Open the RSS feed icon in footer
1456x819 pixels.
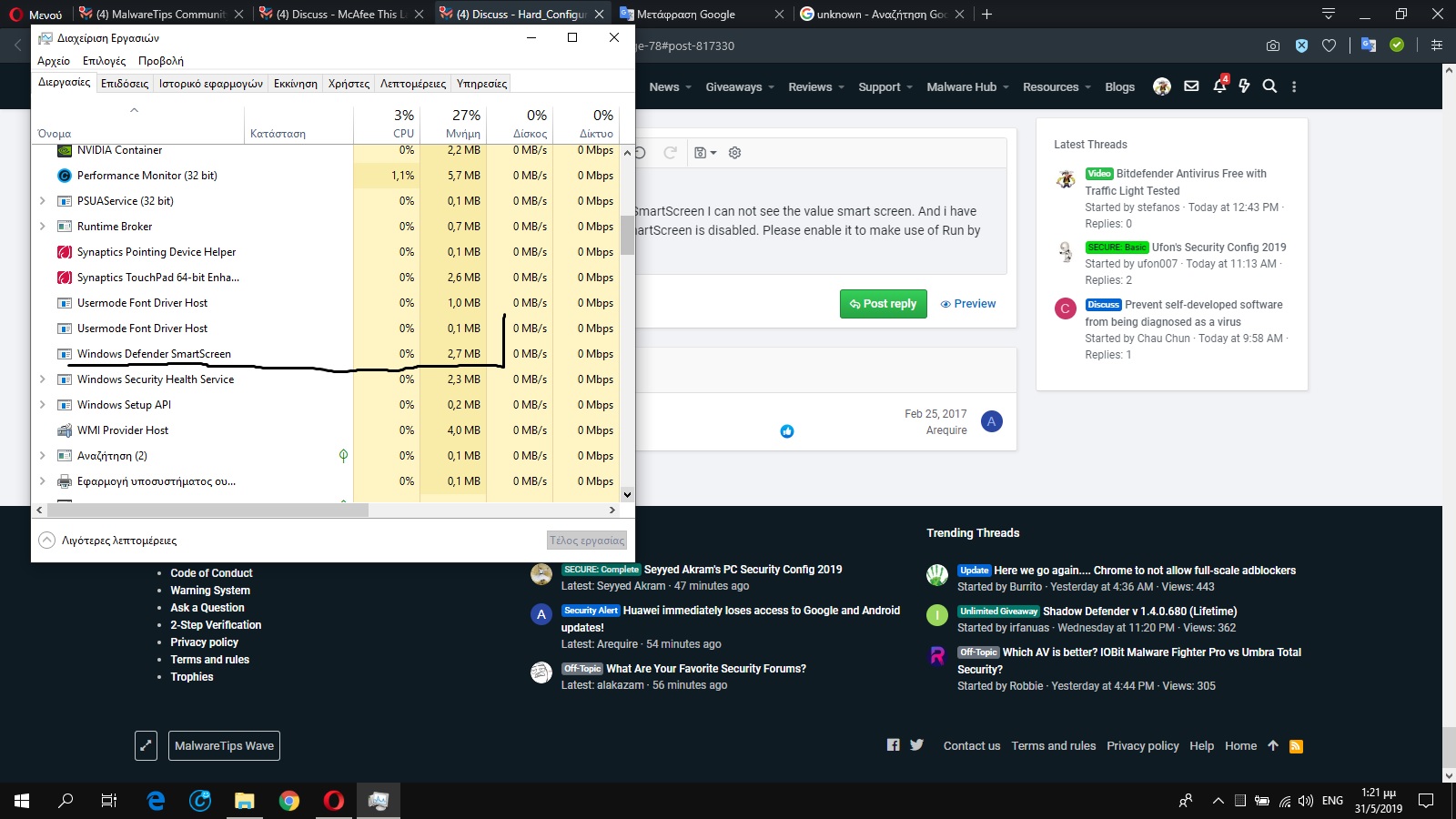point(1296,746)
